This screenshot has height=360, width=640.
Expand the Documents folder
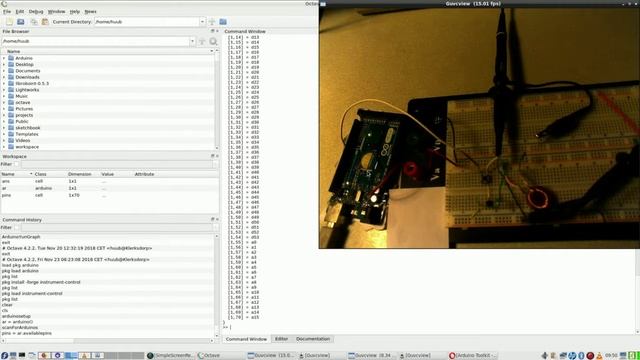[4, 71]
